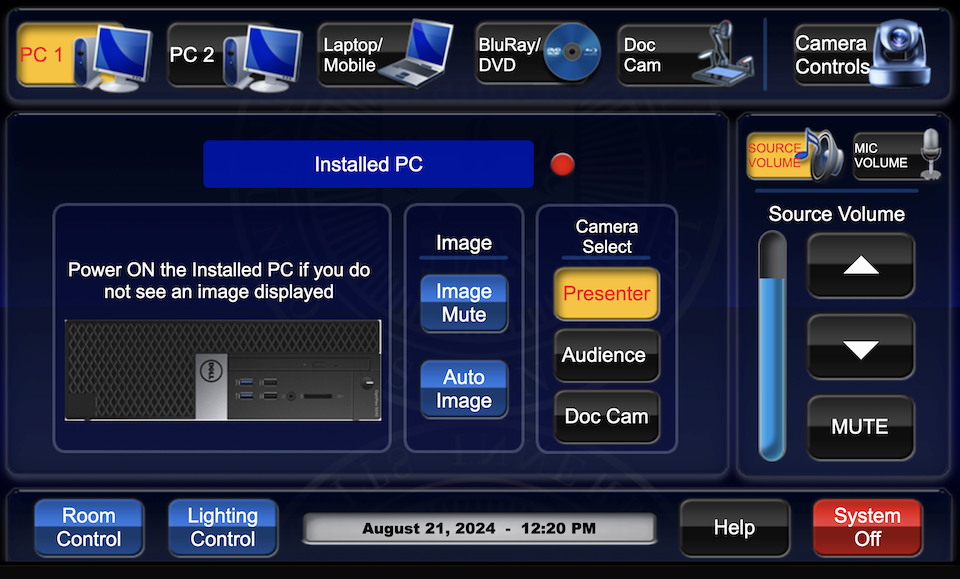
Task: Run Auto Image adjustment
Action: click(463, 389)
